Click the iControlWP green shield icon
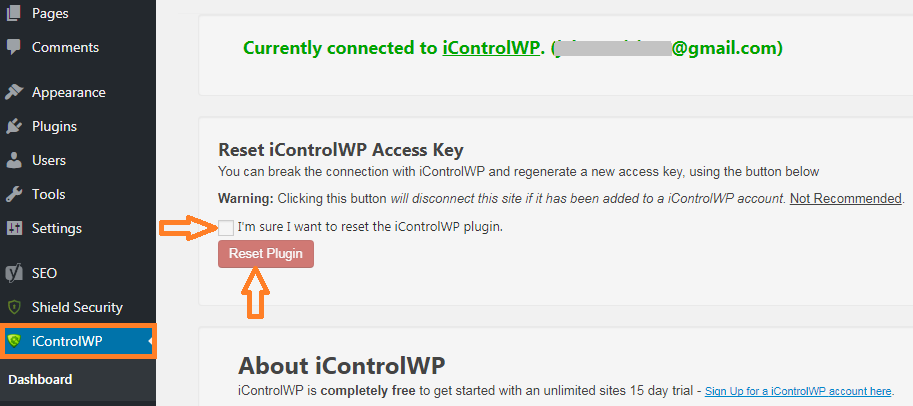 pyautogui.click(x=14, y=341)
